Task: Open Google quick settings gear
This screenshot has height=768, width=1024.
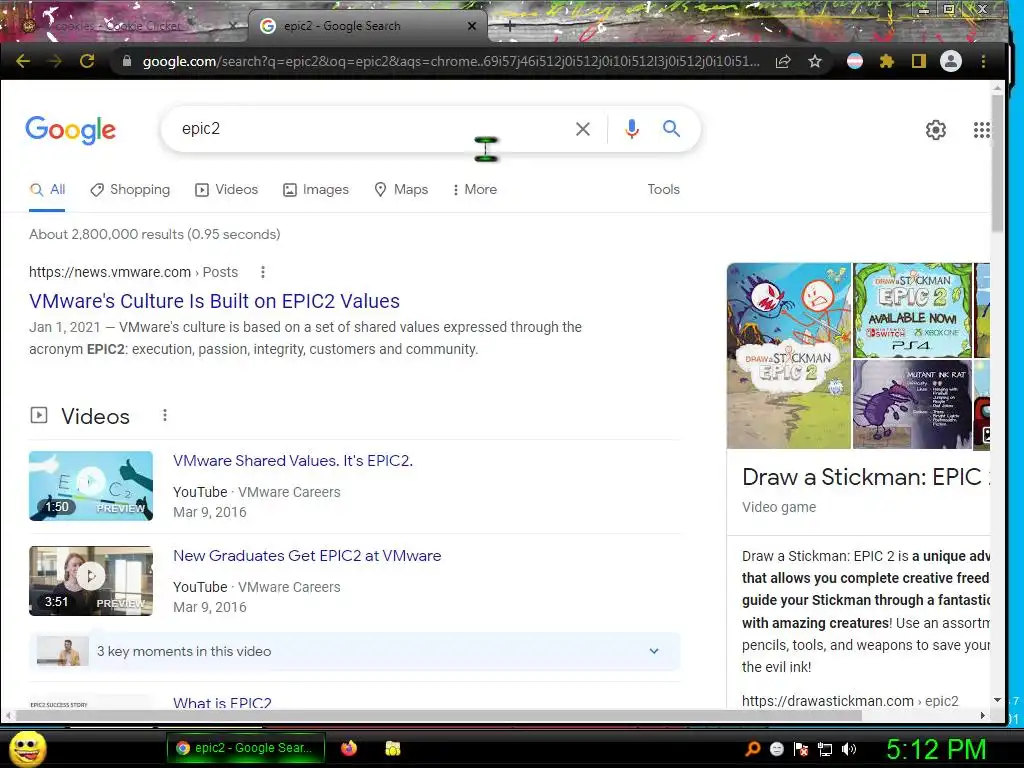Action: coord(936,130)
